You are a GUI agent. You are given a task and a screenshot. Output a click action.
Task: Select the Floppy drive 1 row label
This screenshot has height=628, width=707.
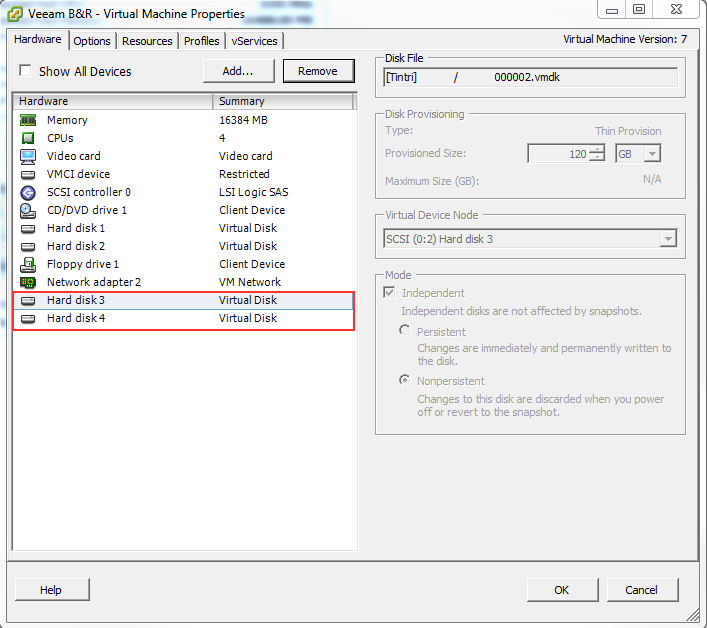click(x=83, y=264)
